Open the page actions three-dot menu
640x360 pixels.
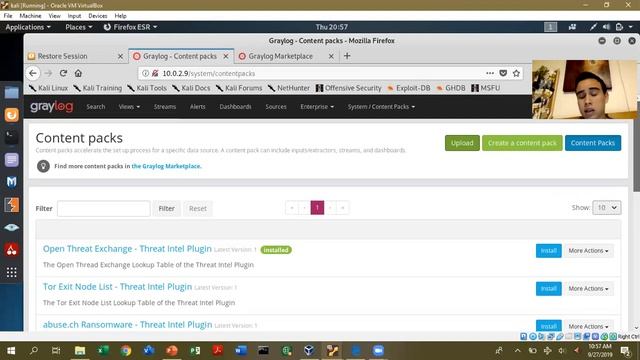[x=490, y=73]
